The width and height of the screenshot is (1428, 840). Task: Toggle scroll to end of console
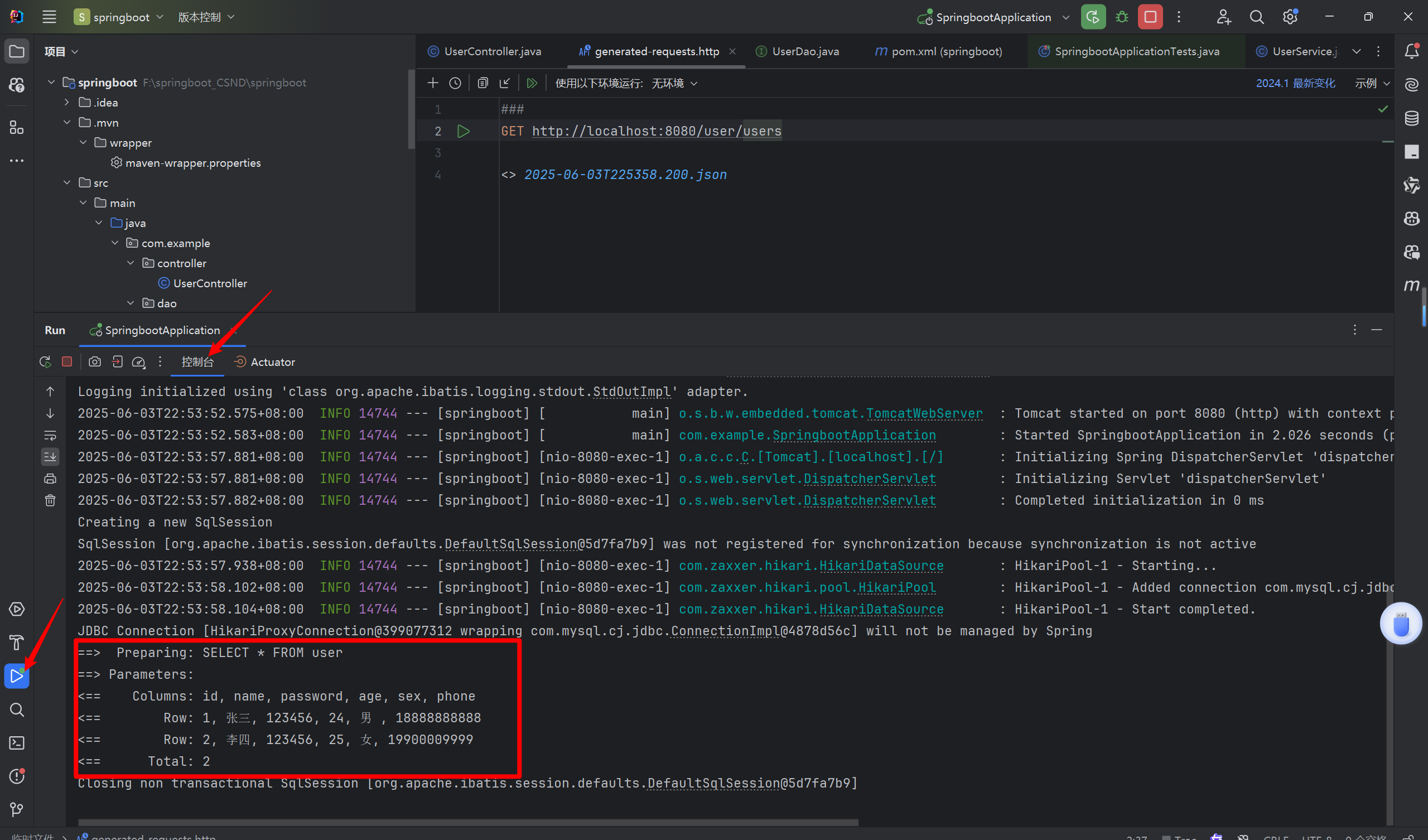tap(50, 457)
